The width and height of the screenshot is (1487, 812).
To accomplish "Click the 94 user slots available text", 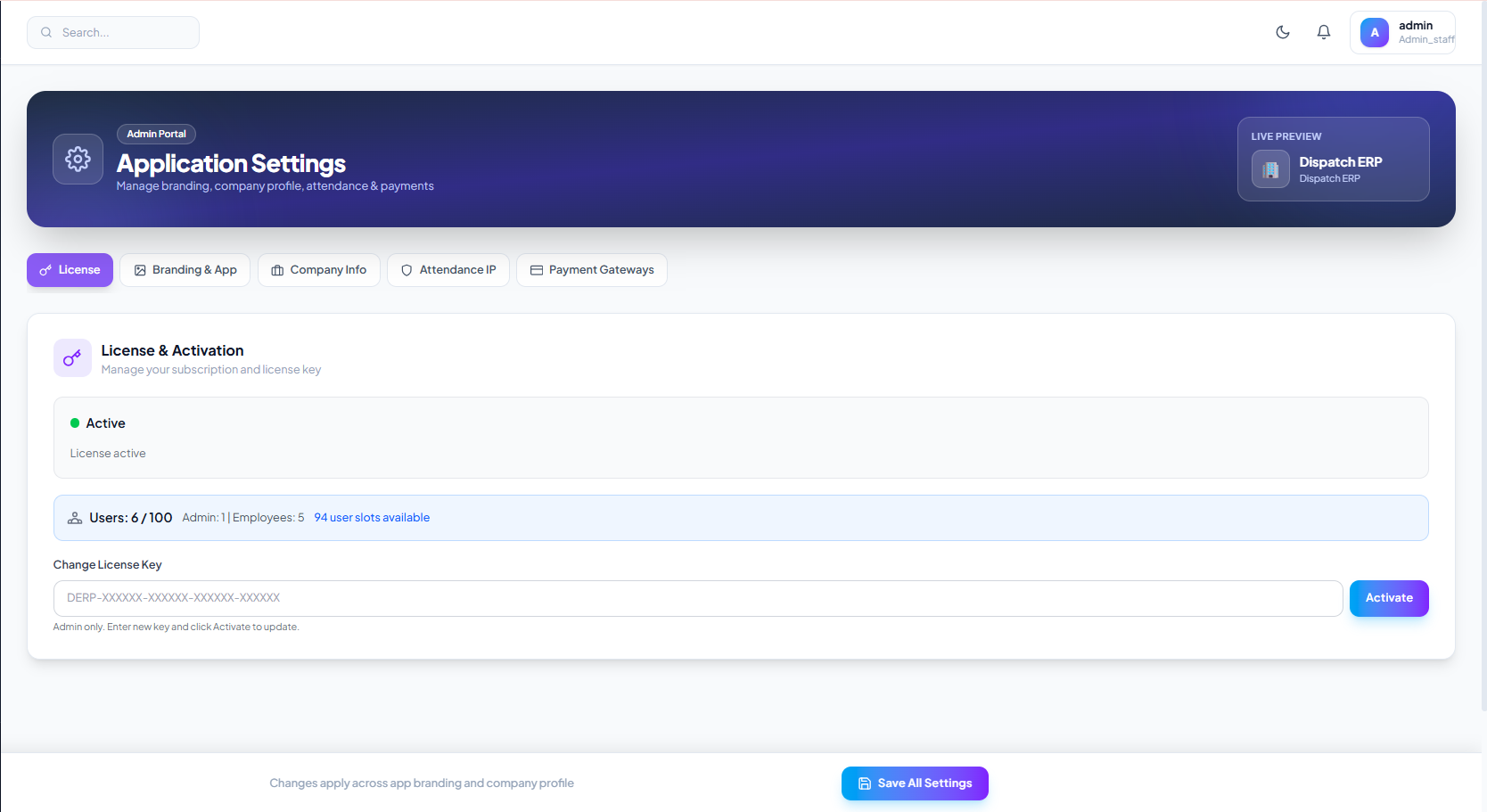I will (x=372, y=518).
